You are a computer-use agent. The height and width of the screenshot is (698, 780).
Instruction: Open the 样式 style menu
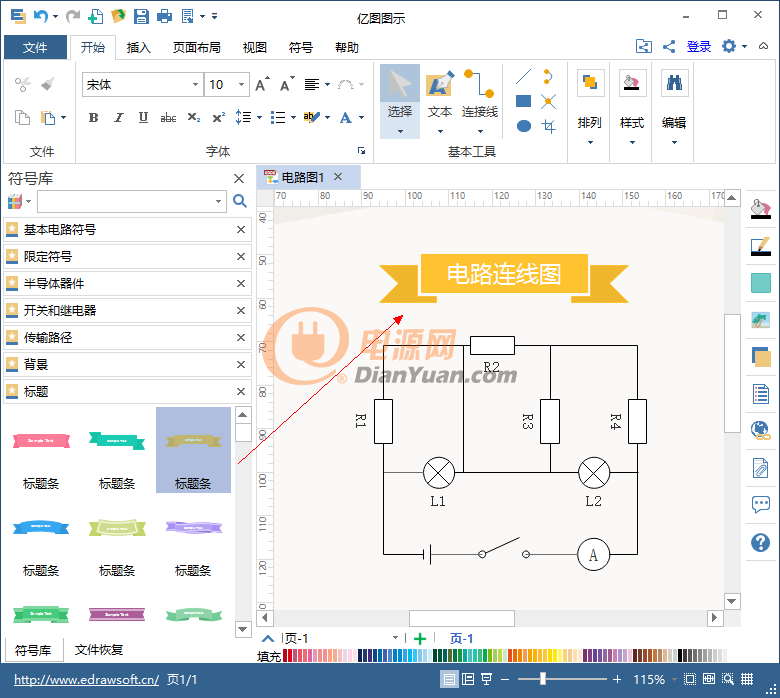(x=632, y=107)
